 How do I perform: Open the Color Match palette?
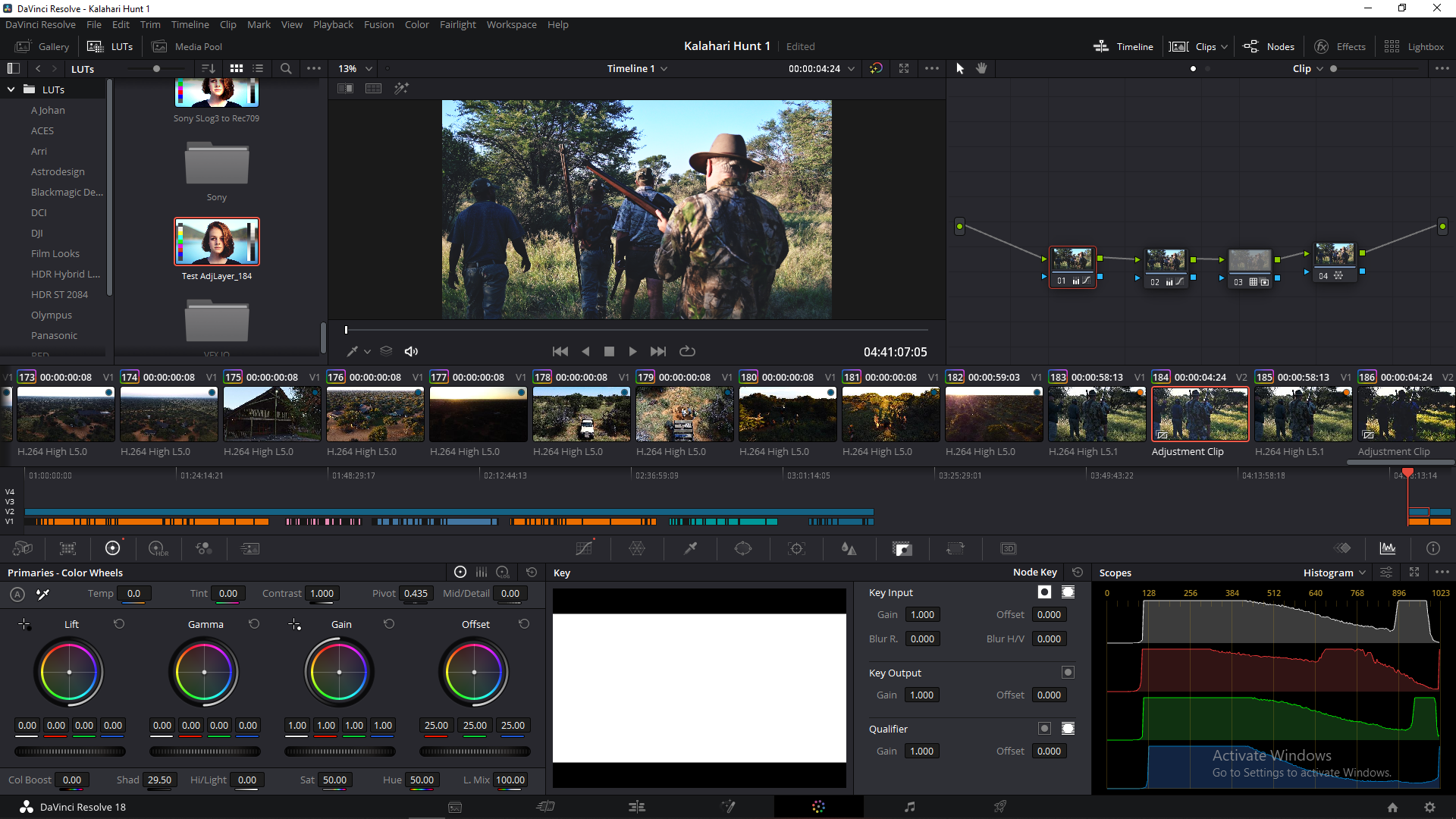tap(68, 548)
